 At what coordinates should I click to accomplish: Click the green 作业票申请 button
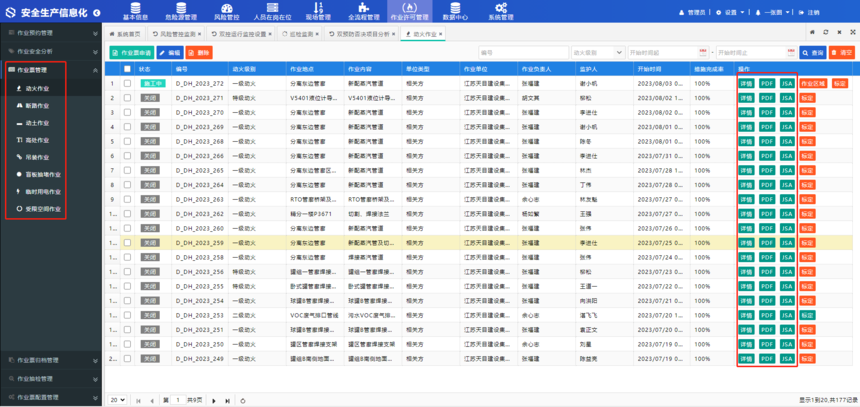pyautogui.click(x=131, y=52)
